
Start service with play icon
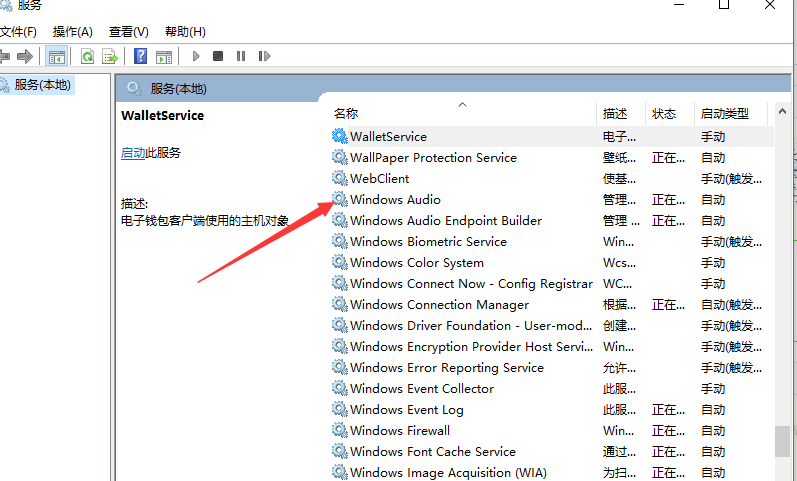tap(196, 56)
